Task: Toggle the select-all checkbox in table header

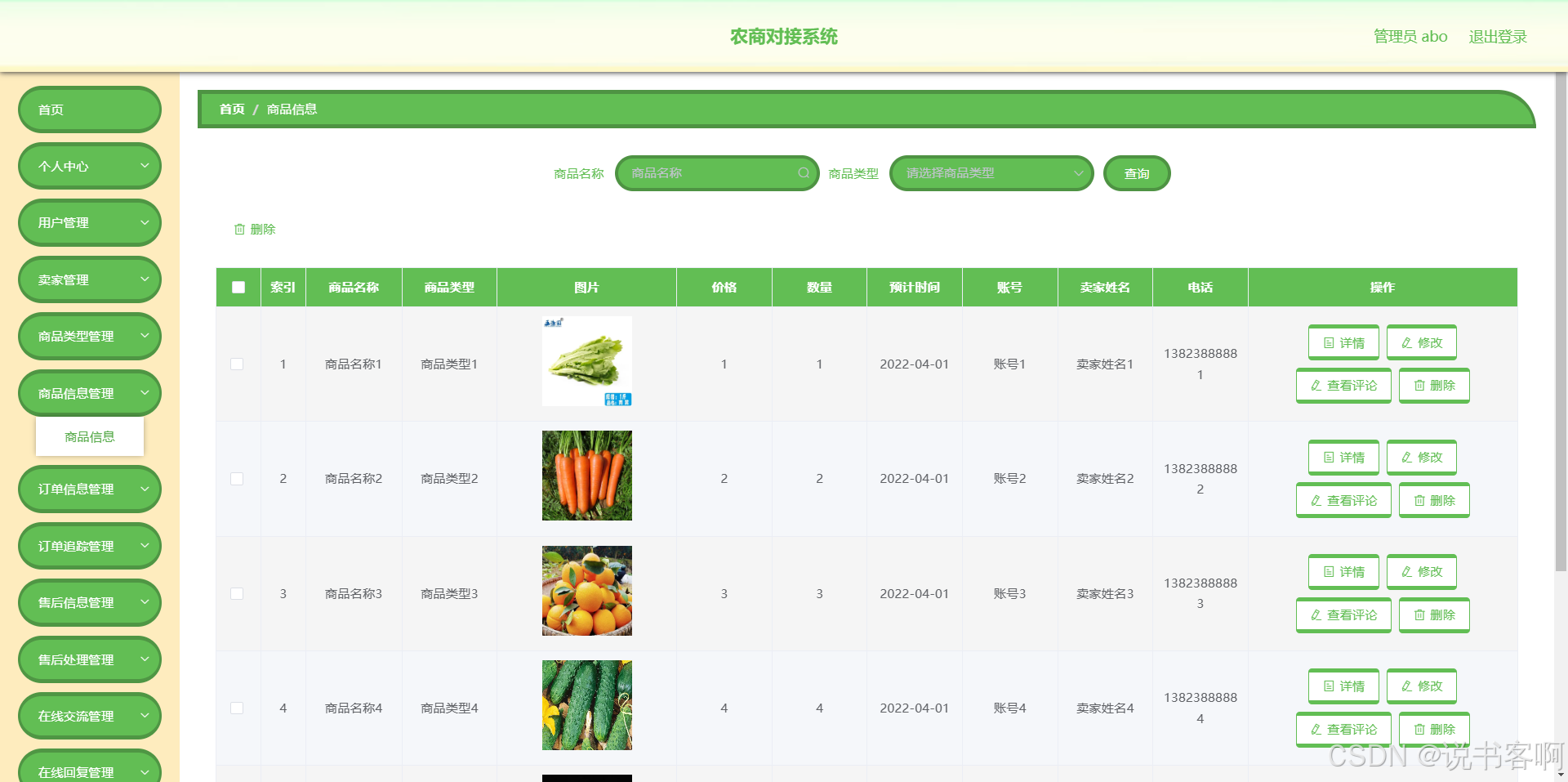Action: click(238, 288)
